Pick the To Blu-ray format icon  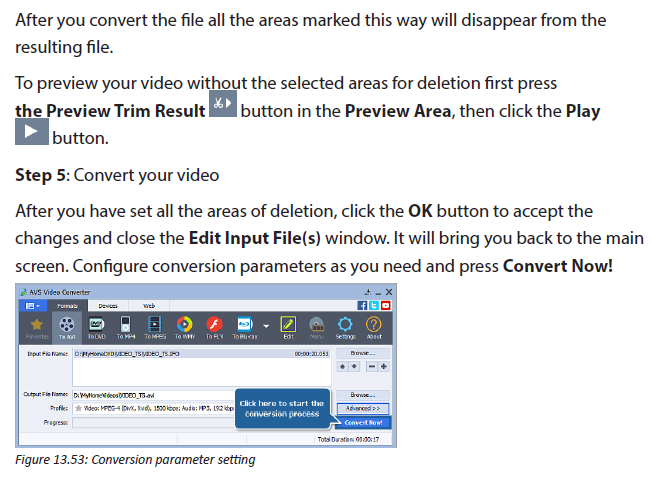(x=245, y=328)
